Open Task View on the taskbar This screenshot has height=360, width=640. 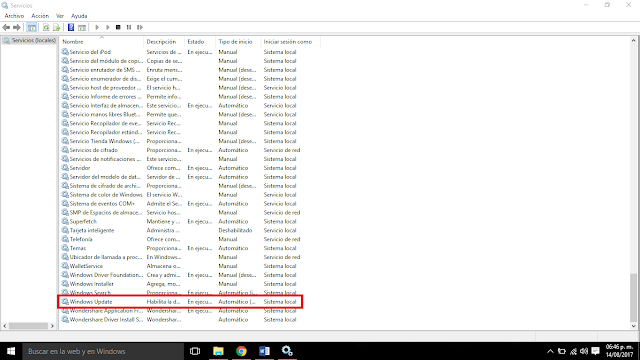(195, 351)
